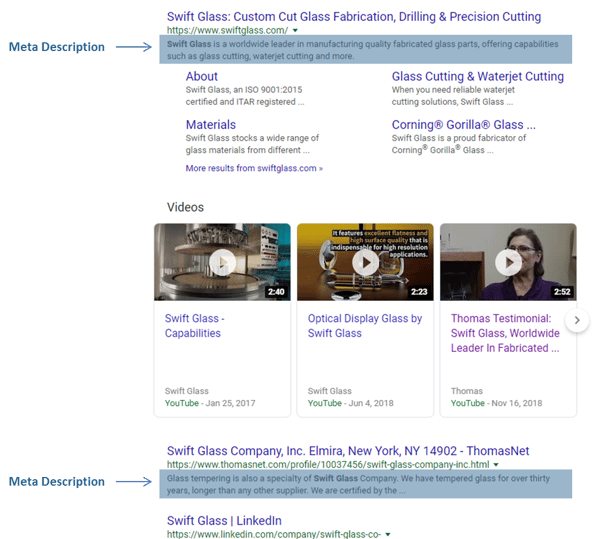Viewport: 600px width, 539px height.
Task: Expand dropdown arrow beside thomasnet.com URL
Action: tap(496, 465)
